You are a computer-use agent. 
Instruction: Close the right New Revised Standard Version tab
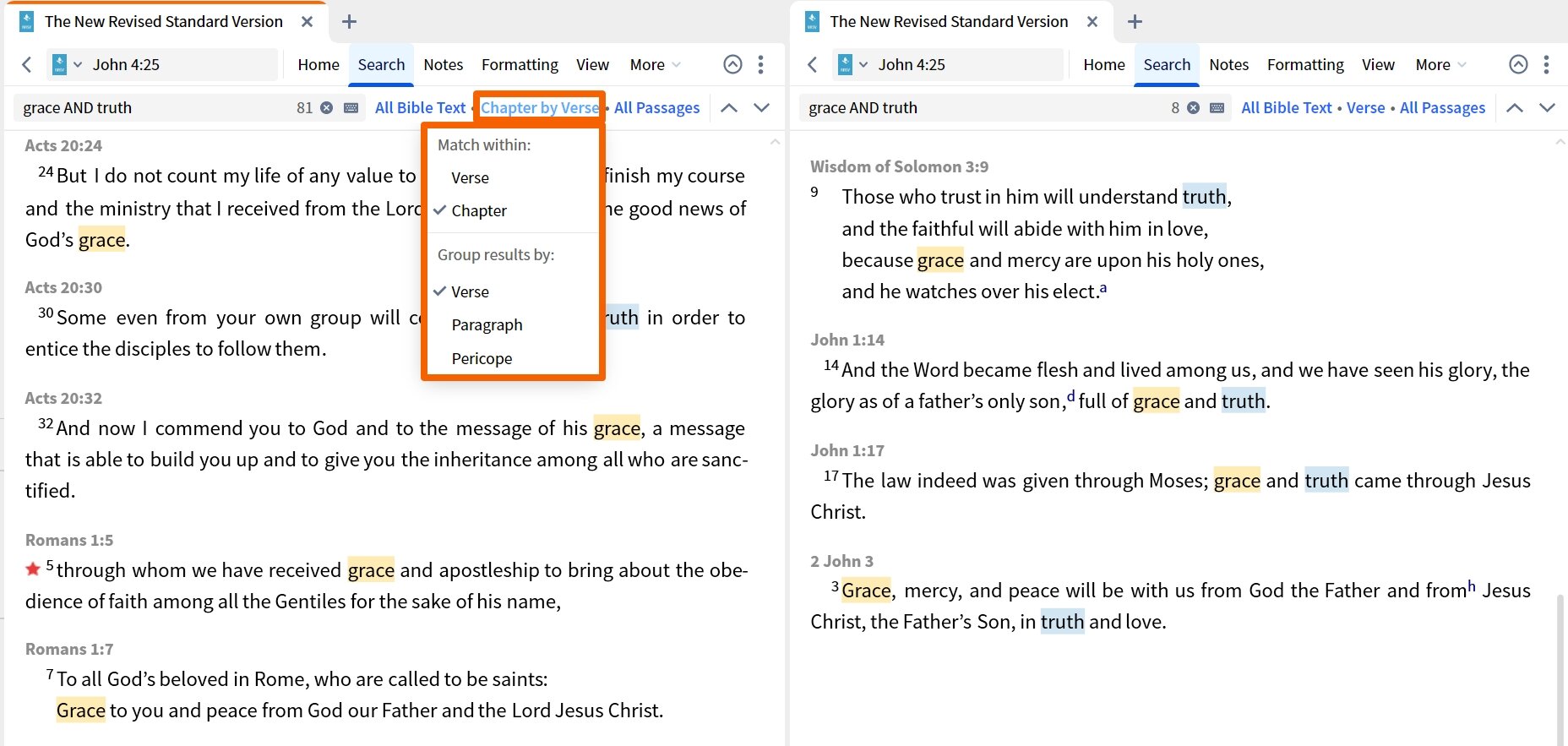coord(1092,22)
